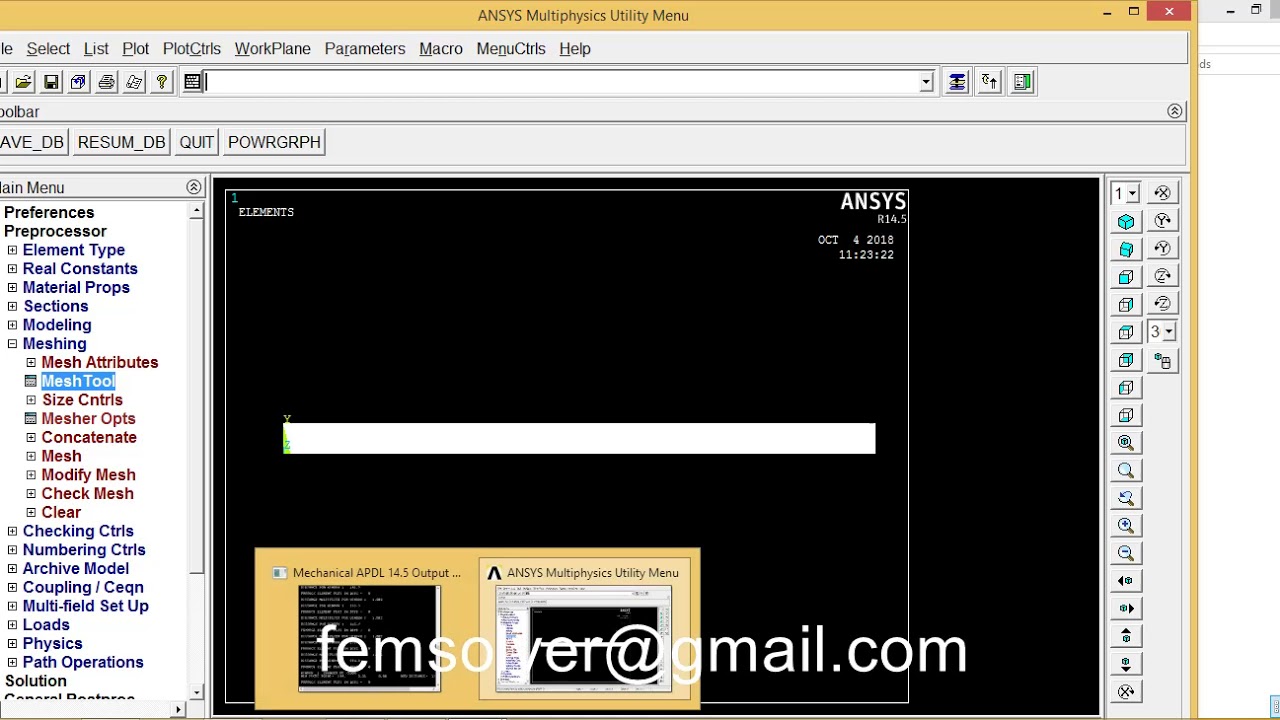Open the Report Generator icon
Image resolution: width=1280 pixels, height=720 pixels.
pyautogui.click(x=134, y=82)
